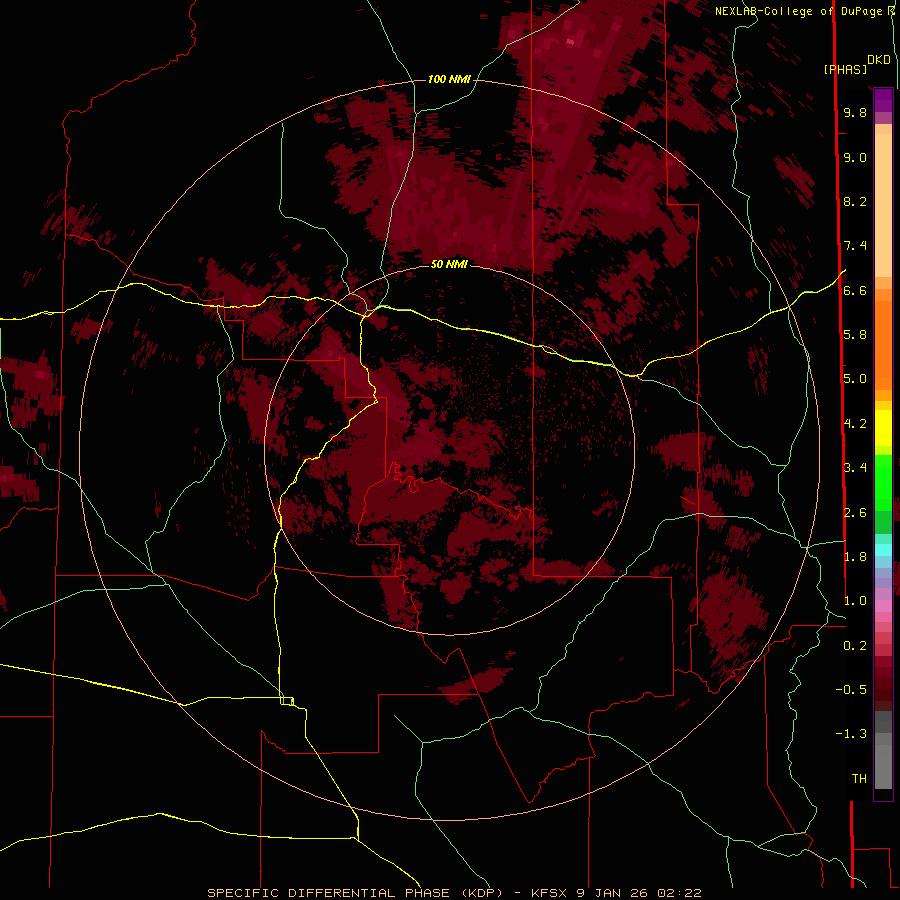Pick the yellow color bar segment
The height and width of the screenshot is (900, 900).
coord(883,428)
